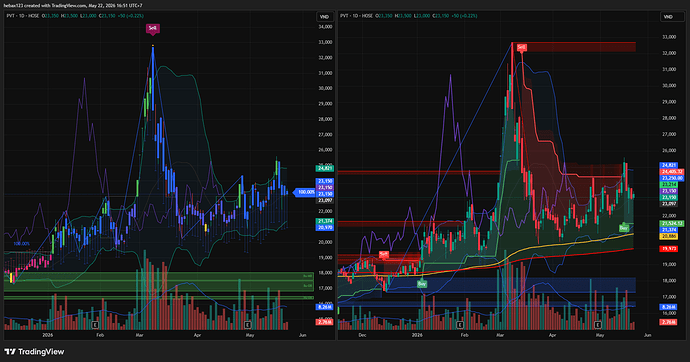Select the green 23,214 price label

(x=668, y=185)
